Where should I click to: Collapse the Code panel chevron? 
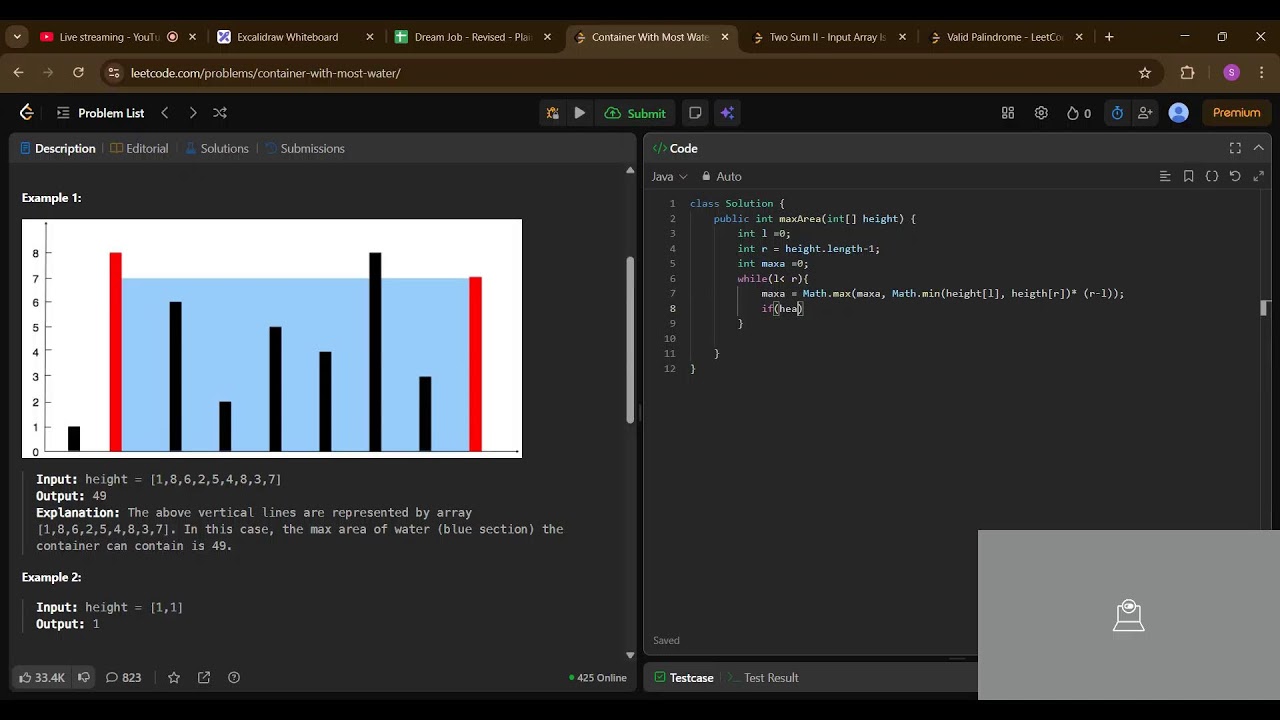[x=1259, y=148]
